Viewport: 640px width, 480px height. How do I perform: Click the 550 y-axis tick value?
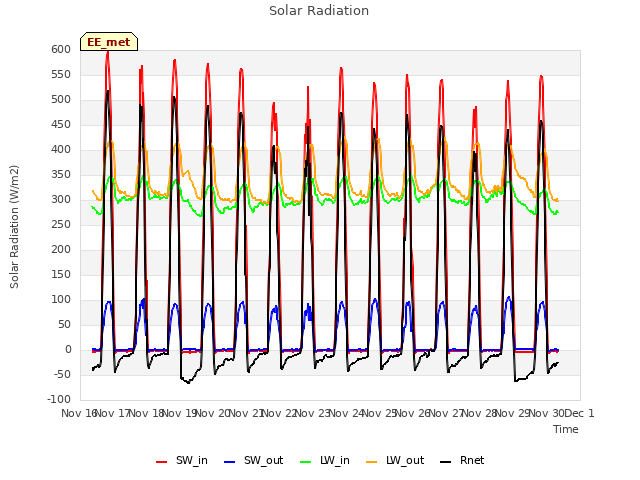pos(61,74)
